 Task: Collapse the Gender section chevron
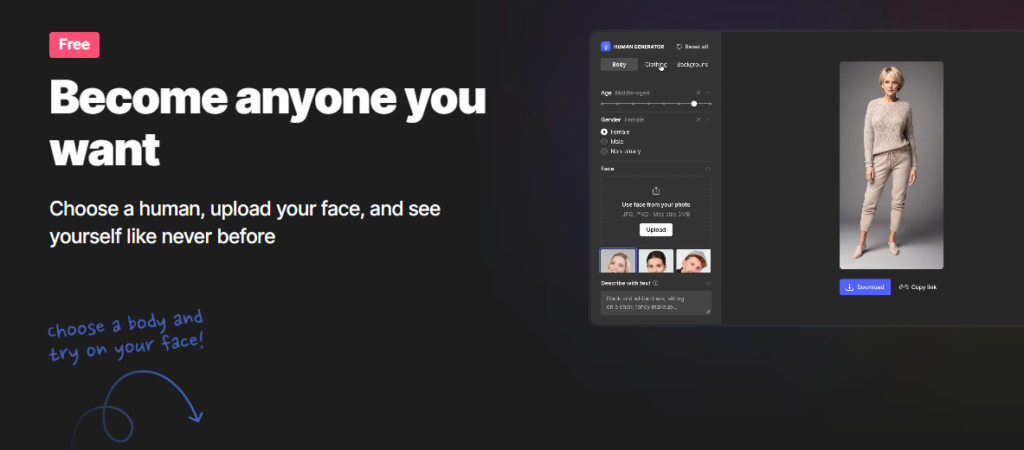[x=708, y=120]
